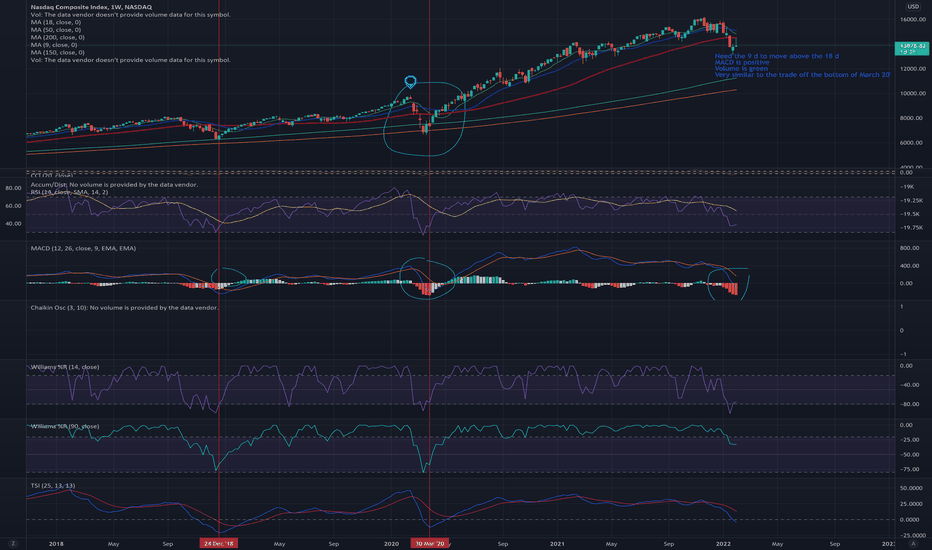Click the speech-bubble annotation marker above the 2020 peak
932x550 pixels.
pyautogui.click(x=410, y=81)
